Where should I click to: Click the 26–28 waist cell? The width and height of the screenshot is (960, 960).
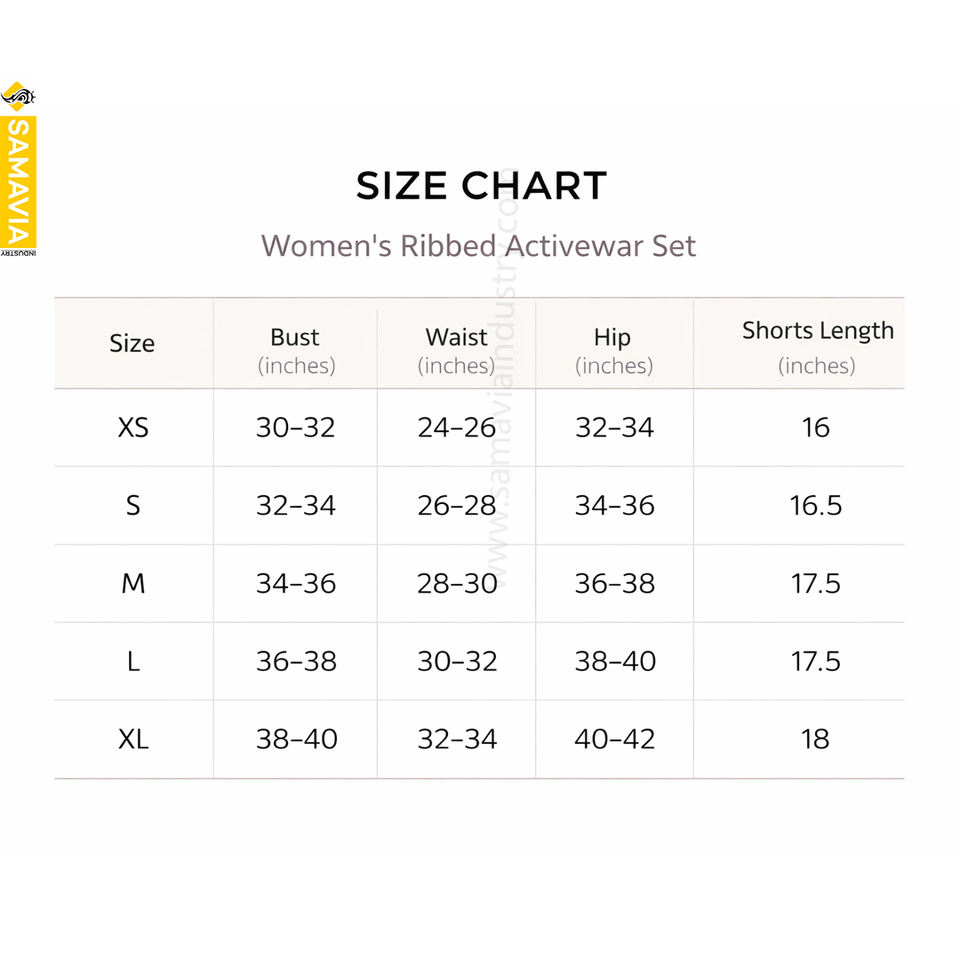click(x=457, y=506)
